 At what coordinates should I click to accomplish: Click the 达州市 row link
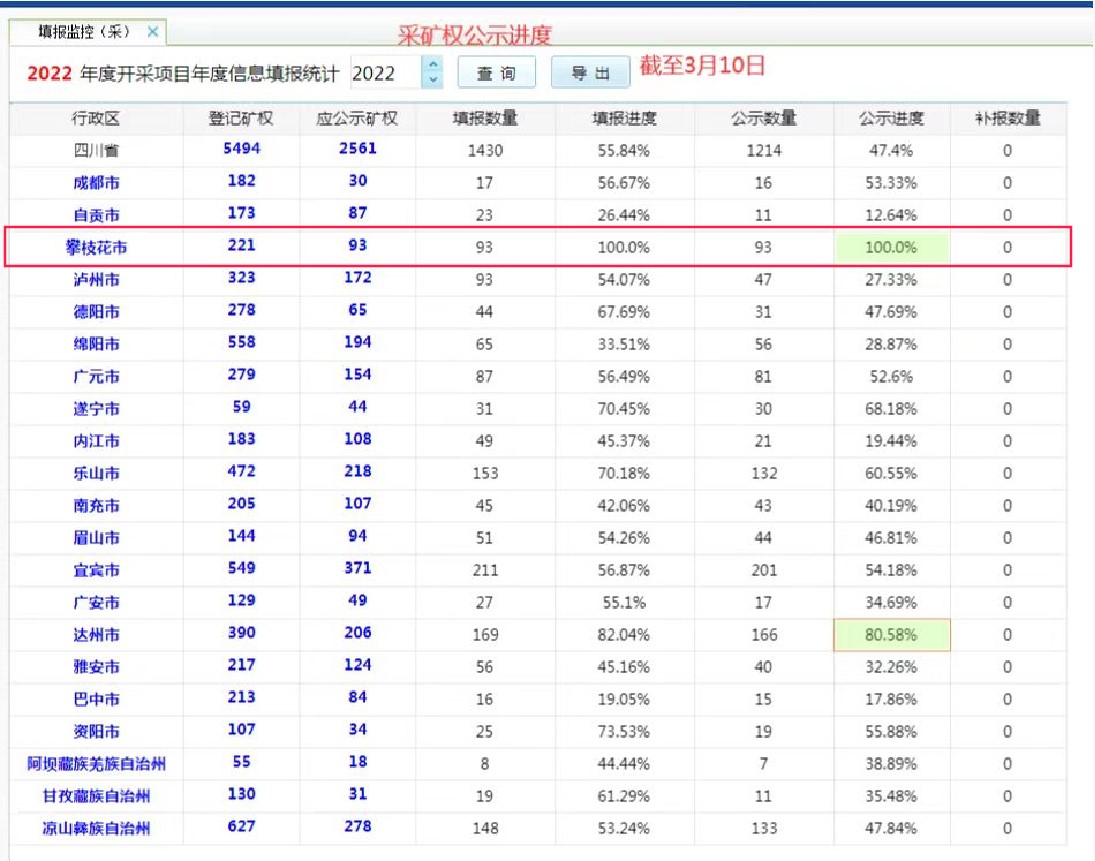point(96,635)
